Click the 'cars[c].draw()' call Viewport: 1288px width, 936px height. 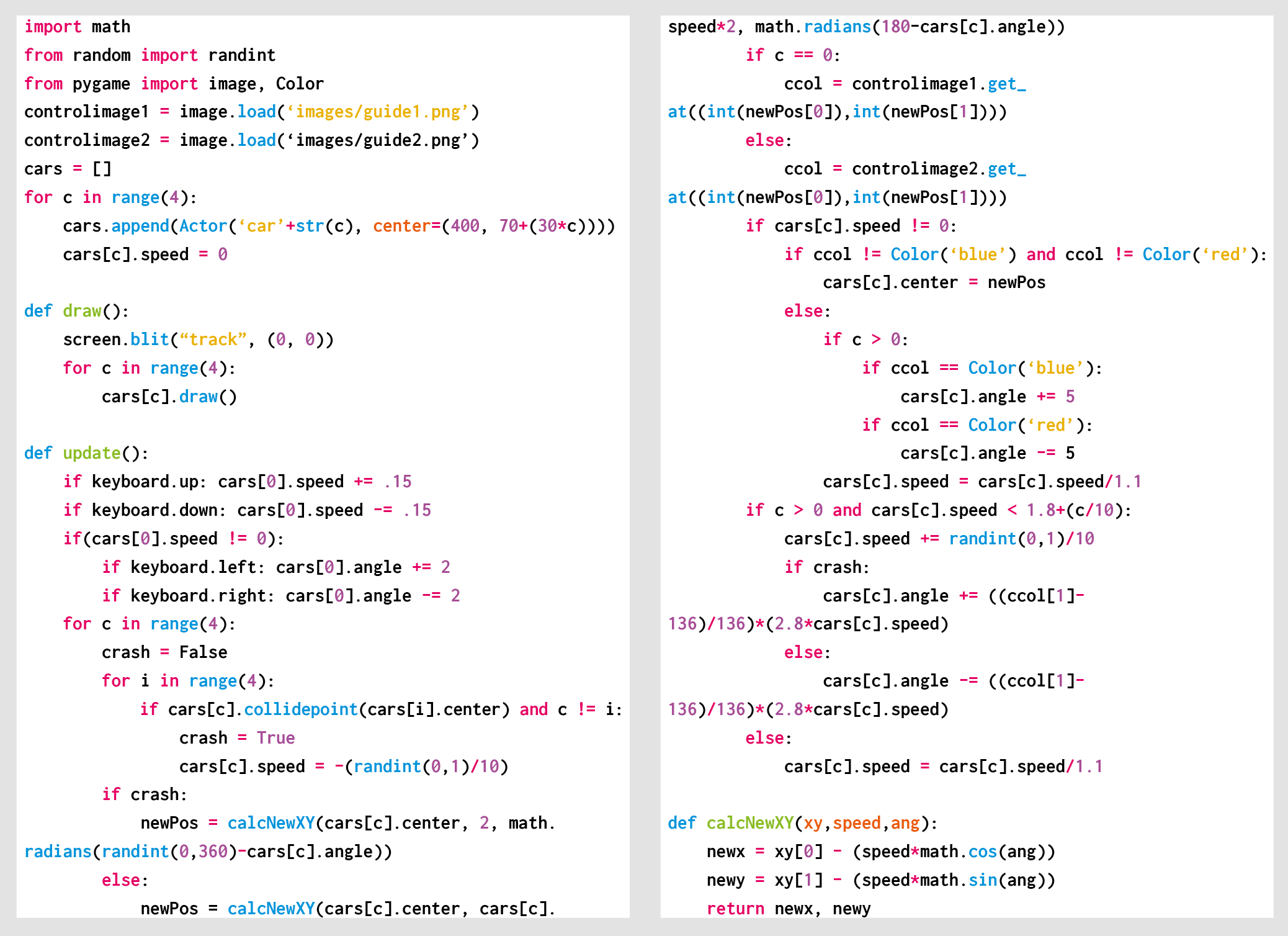click(169, 397)
